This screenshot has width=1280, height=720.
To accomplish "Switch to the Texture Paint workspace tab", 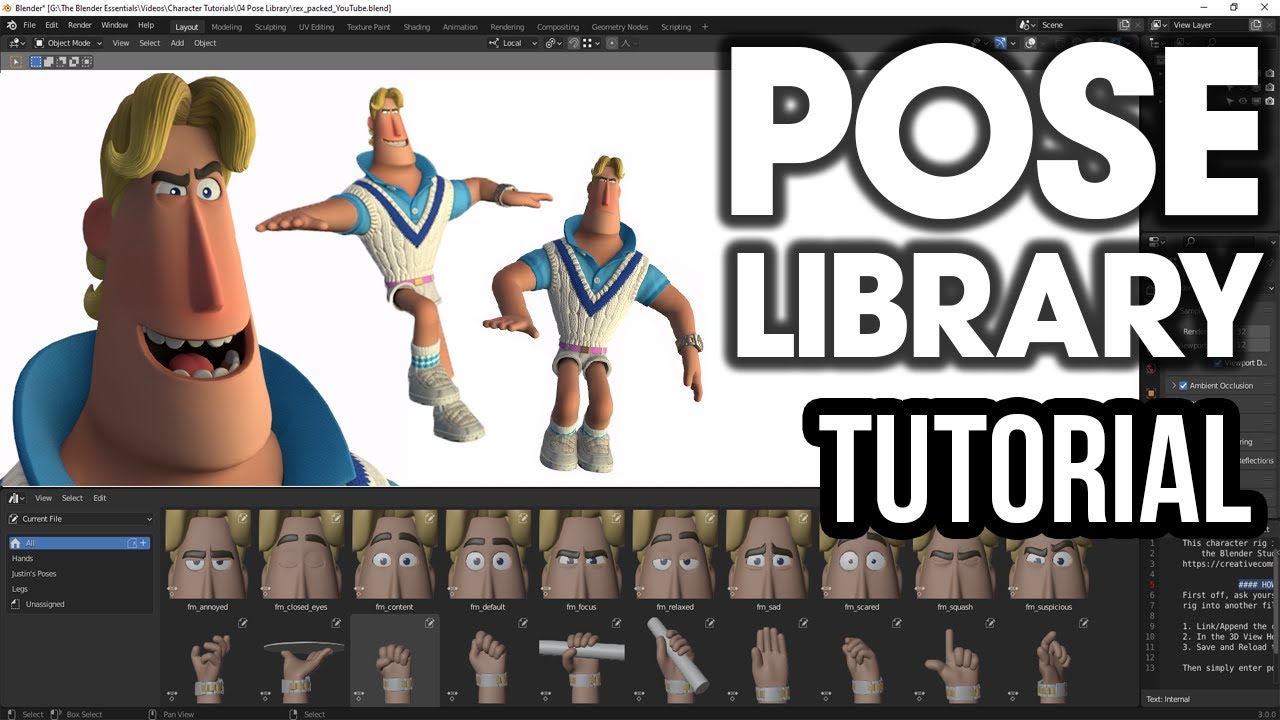I will point(369,27).
